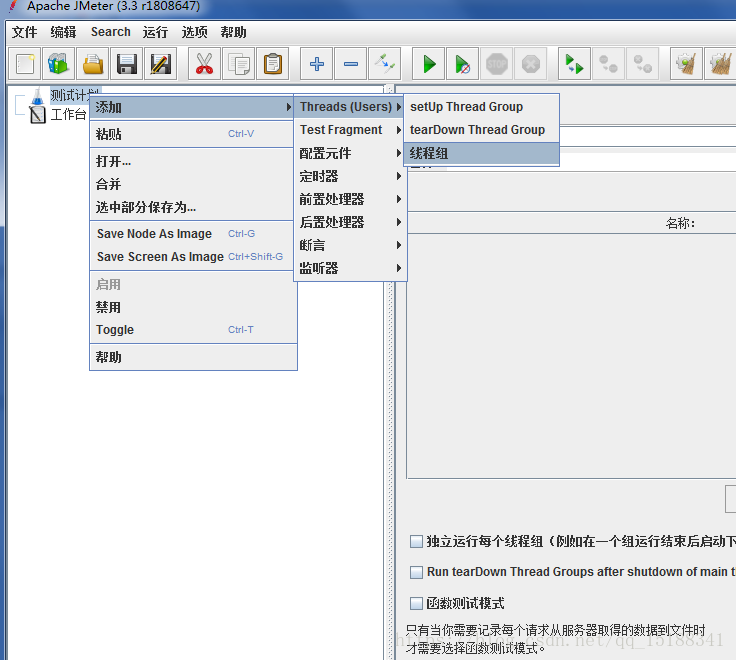Click the Toggle enable/disable icon
736x660 pixels.
coord(385,64)
